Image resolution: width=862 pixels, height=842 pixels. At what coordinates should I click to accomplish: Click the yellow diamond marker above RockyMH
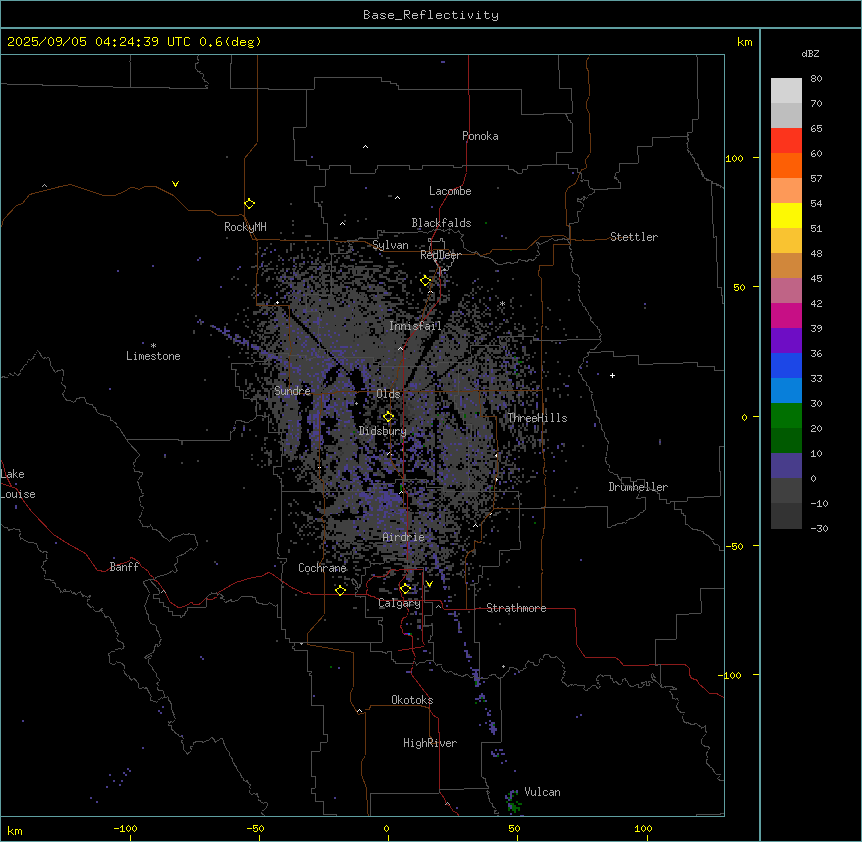pos(250,204)
